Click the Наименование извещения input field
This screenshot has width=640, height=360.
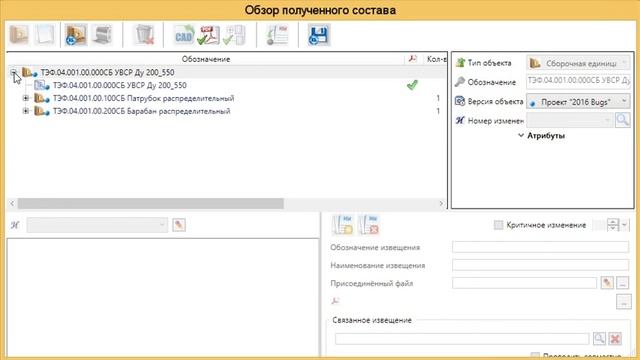[x=540, y=265]
